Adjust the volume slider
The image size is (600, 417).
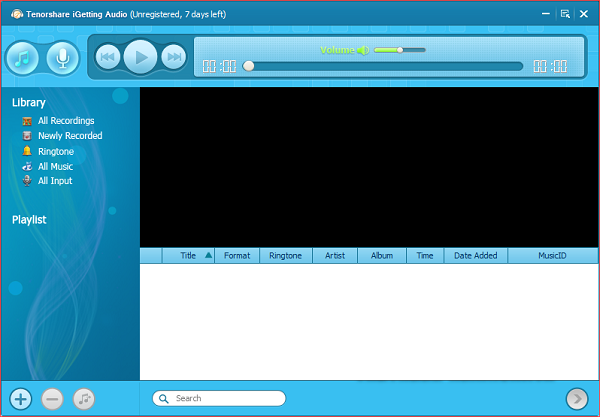coord(399,50)
